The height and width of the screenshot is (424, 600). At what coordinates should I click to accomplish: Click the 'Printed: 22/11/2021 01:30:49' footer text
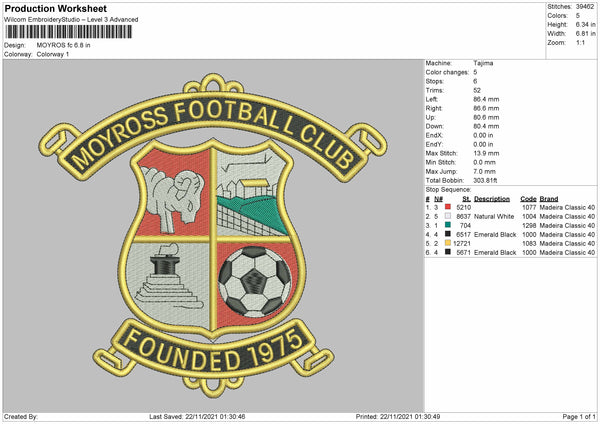(398, 416)
